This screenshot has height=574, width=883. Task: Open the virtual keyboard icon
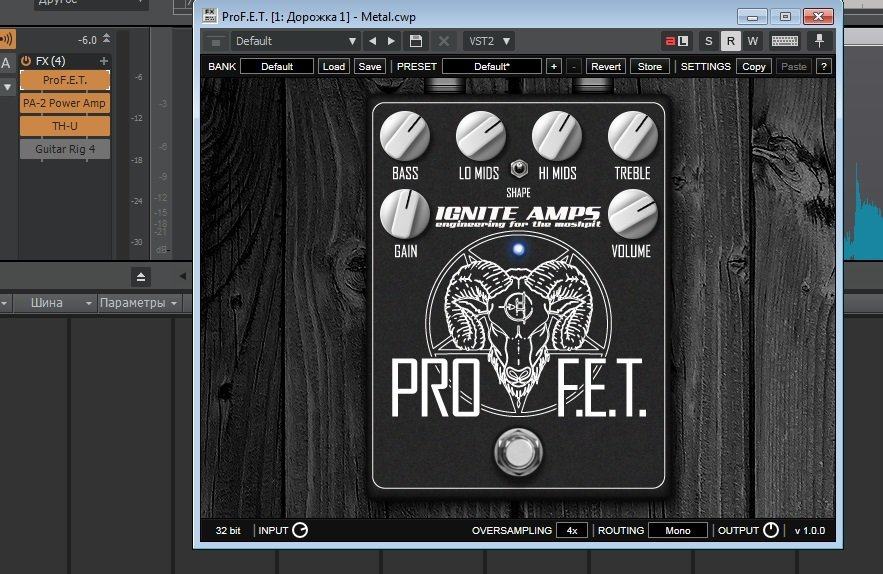pyautogui.click(x=784, y=41)
